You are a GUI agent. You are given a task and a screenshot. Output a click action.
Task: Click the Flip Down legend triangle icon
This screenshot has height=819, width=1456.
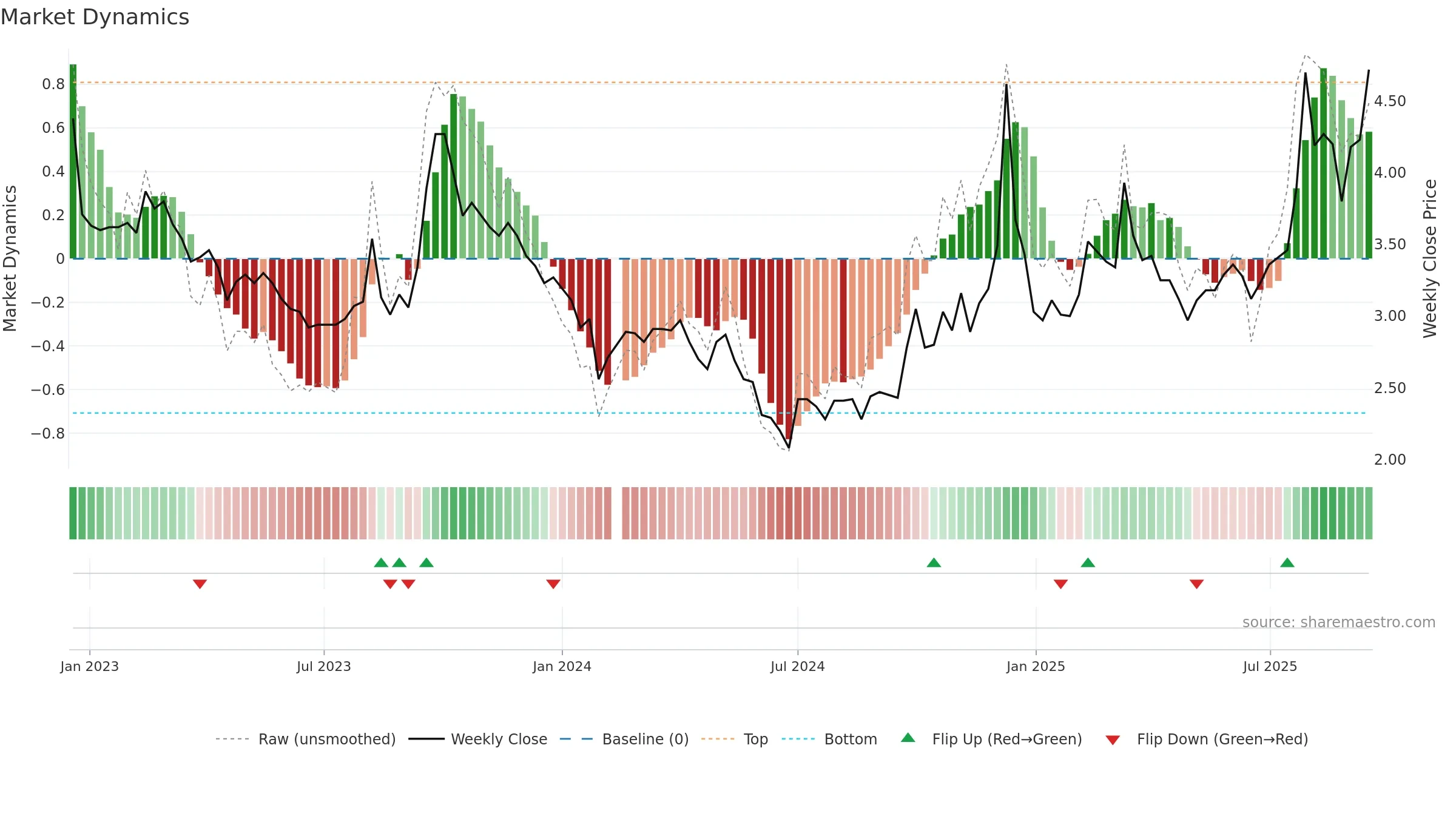1113,740
